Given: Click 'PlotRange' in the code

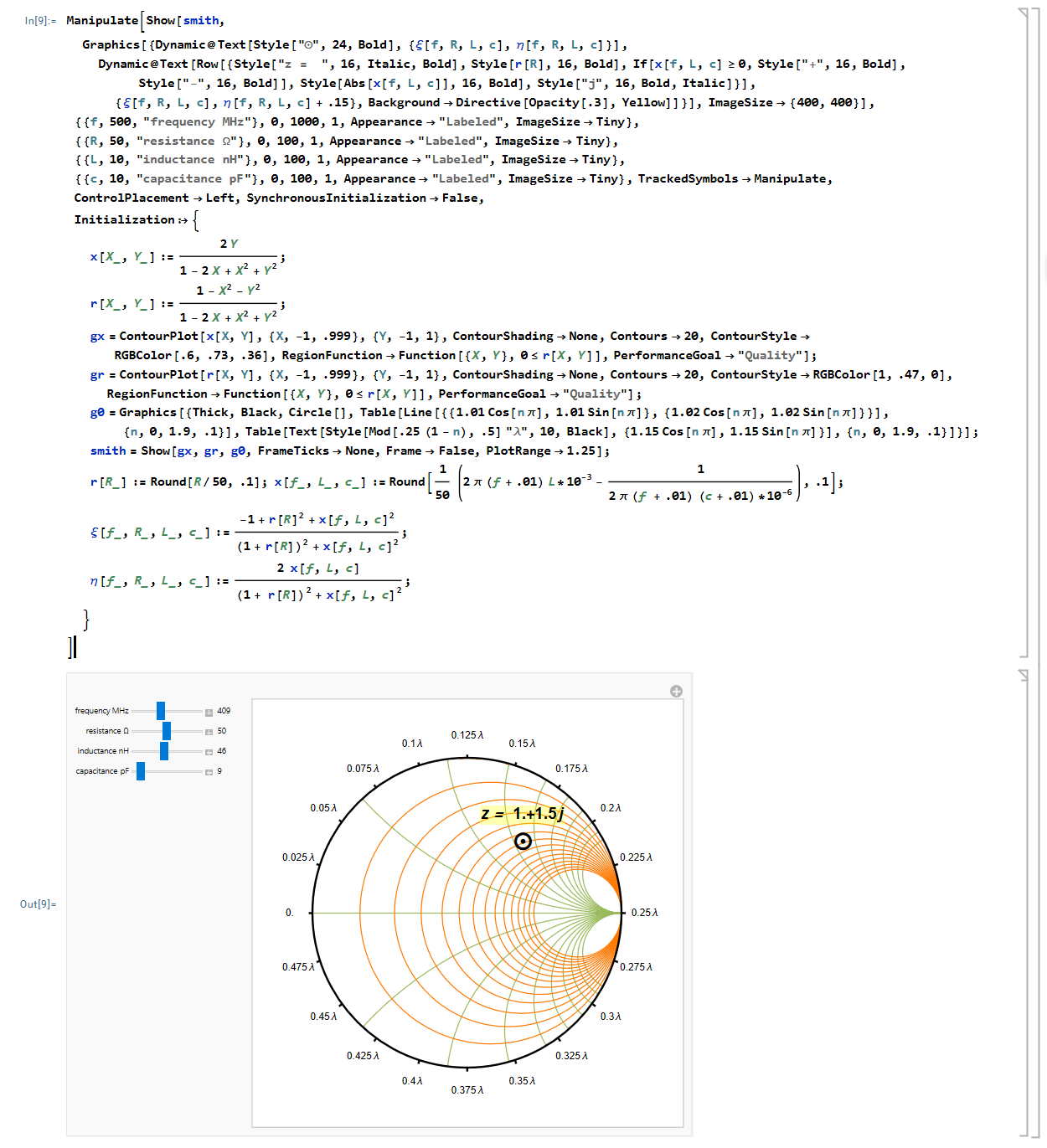Looking at the screenshot, I should (518, 451).
